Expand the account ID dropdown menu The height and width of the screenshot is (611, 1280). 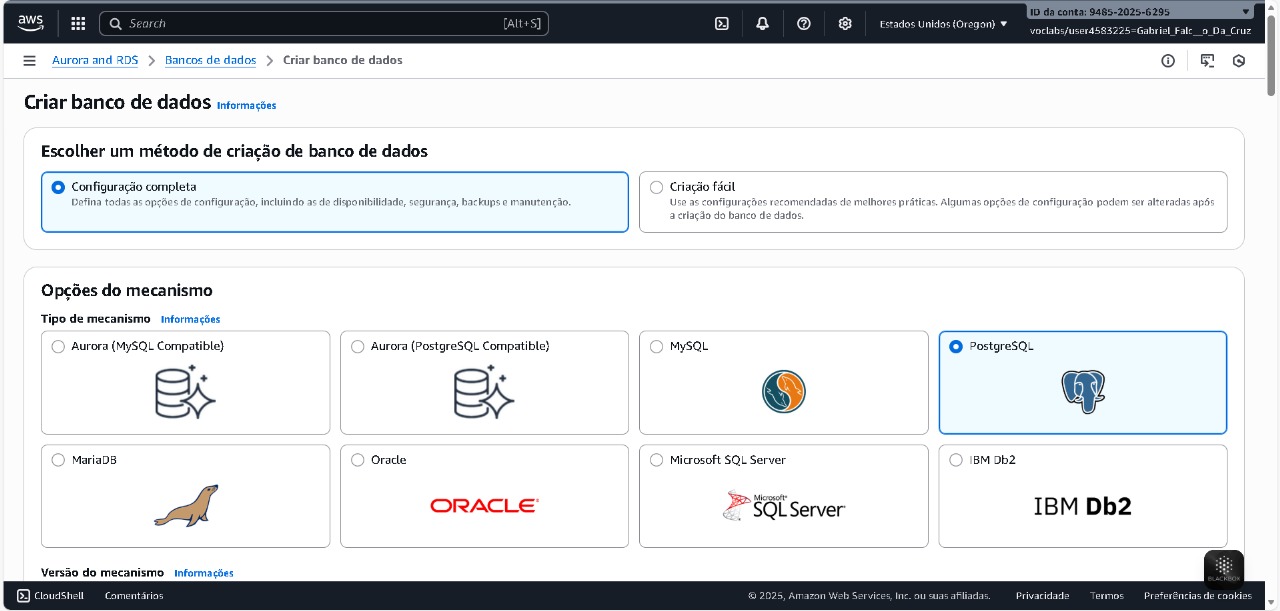tap(1140, 12)
